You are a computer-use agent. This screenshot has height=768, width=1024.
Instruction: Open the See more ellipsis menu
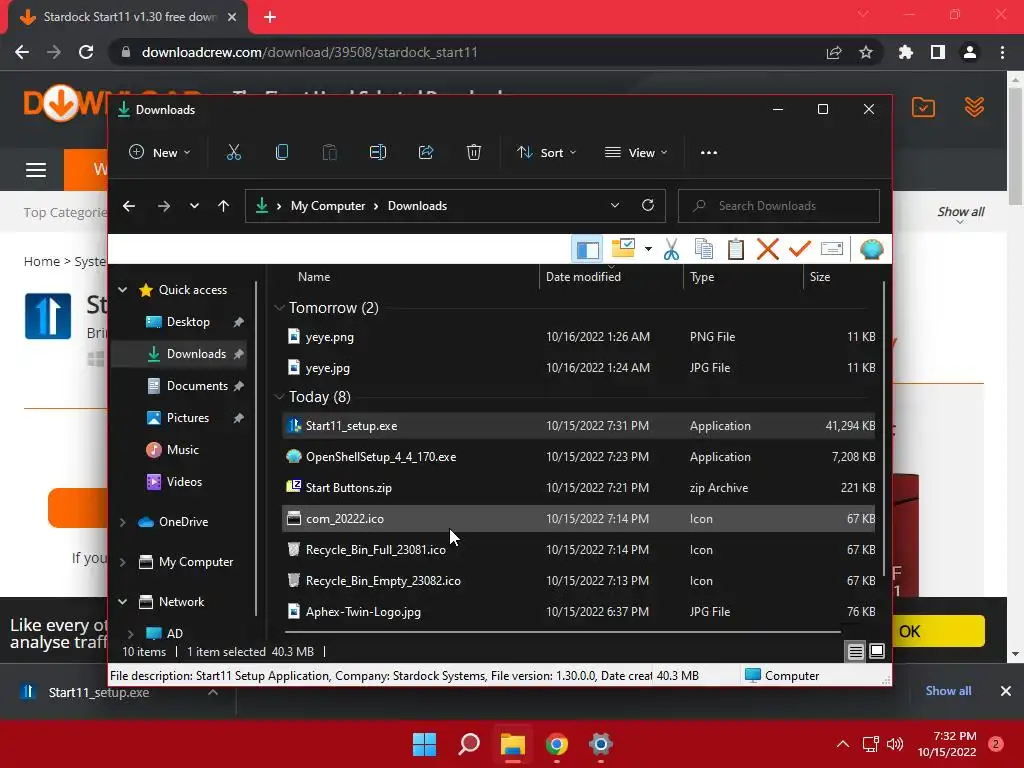[x=709, y=153]
